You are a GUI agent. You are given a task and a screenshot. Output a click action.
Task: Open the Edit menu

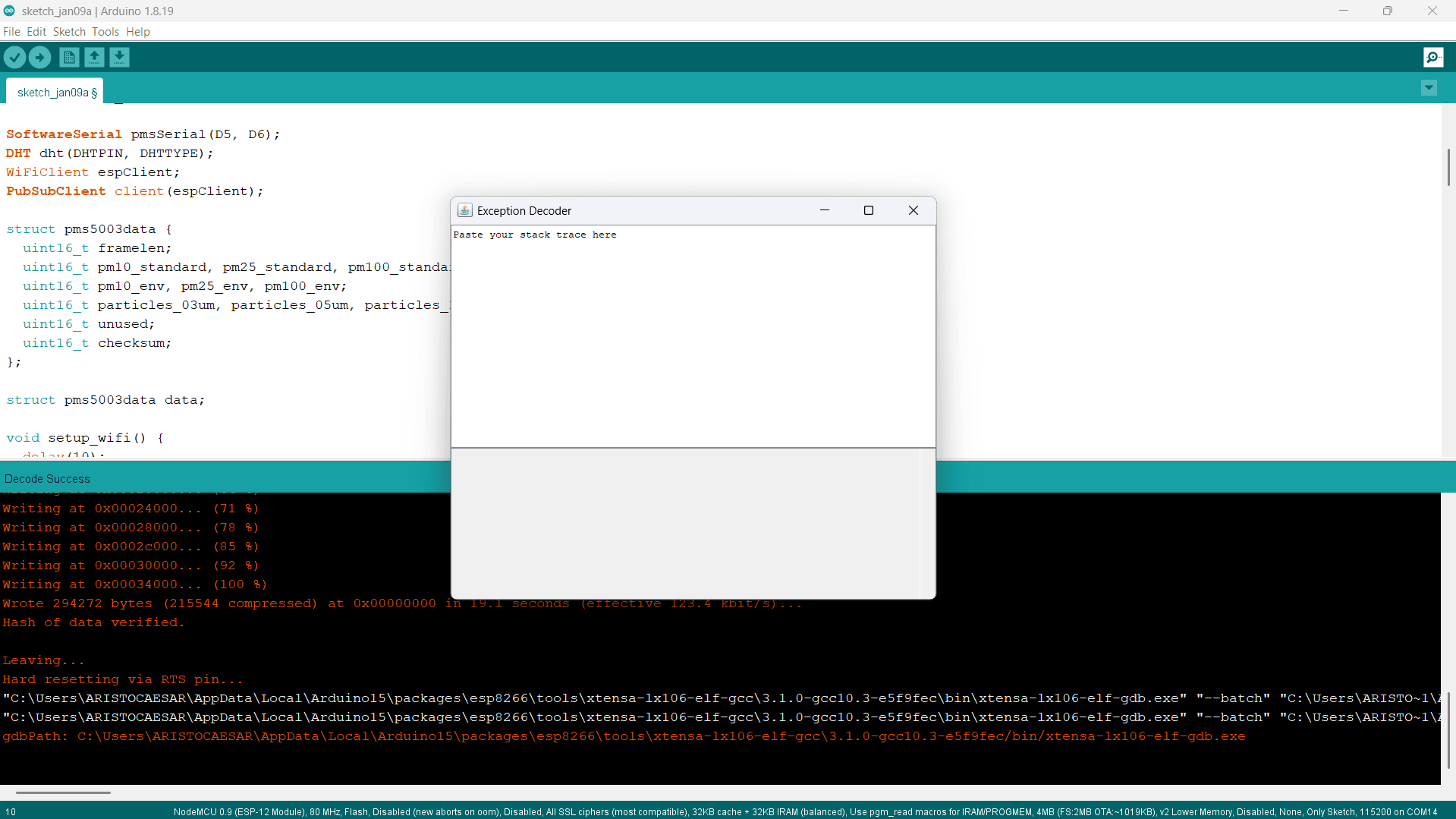click(36, 31)
